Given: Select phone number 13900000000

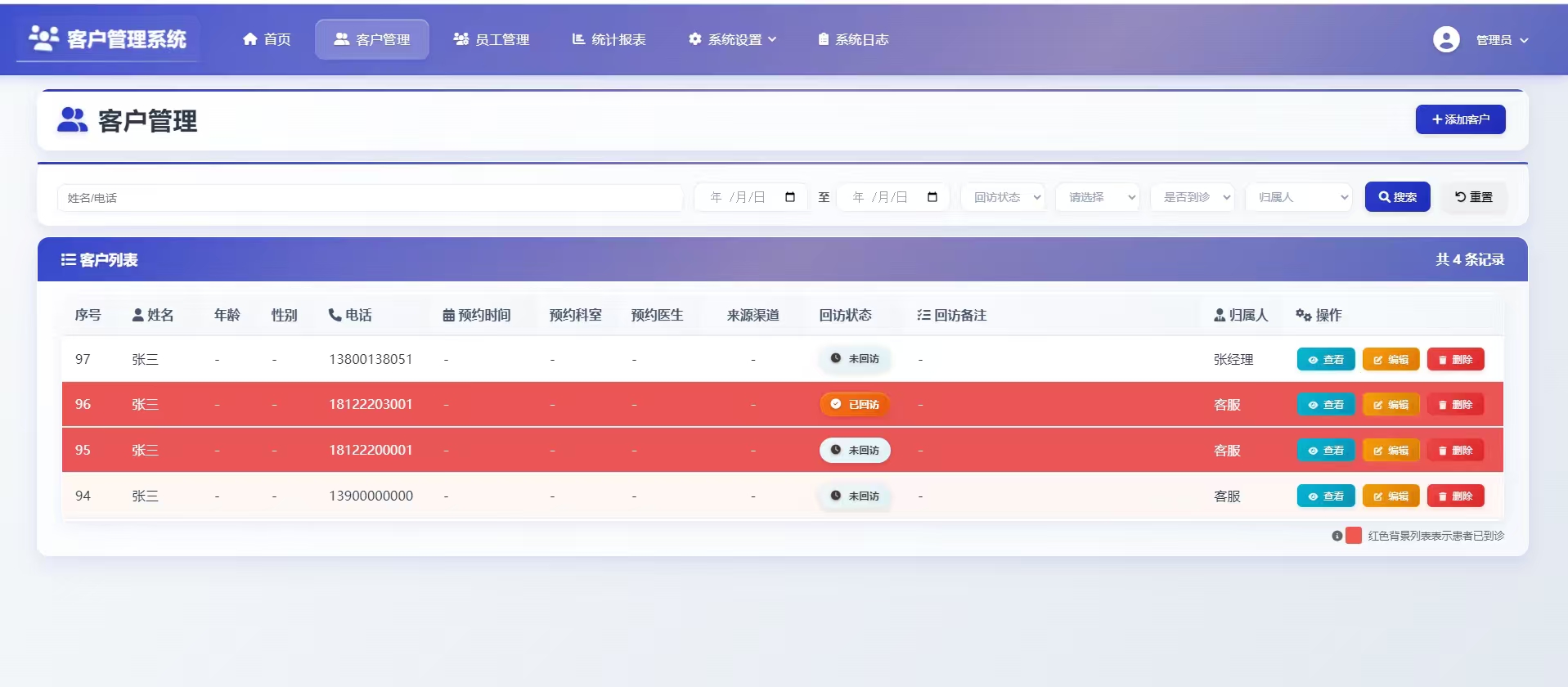Looking at the screenshot, I should (x=371, y=496).
